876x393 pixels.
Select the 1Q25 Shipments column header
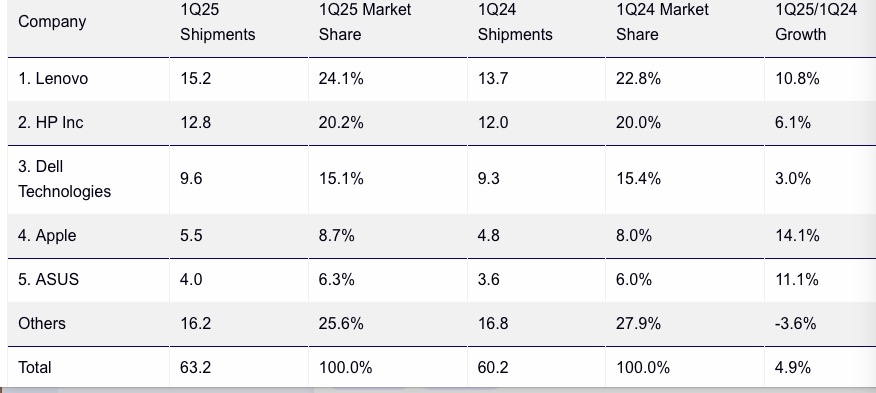[217, 22]
